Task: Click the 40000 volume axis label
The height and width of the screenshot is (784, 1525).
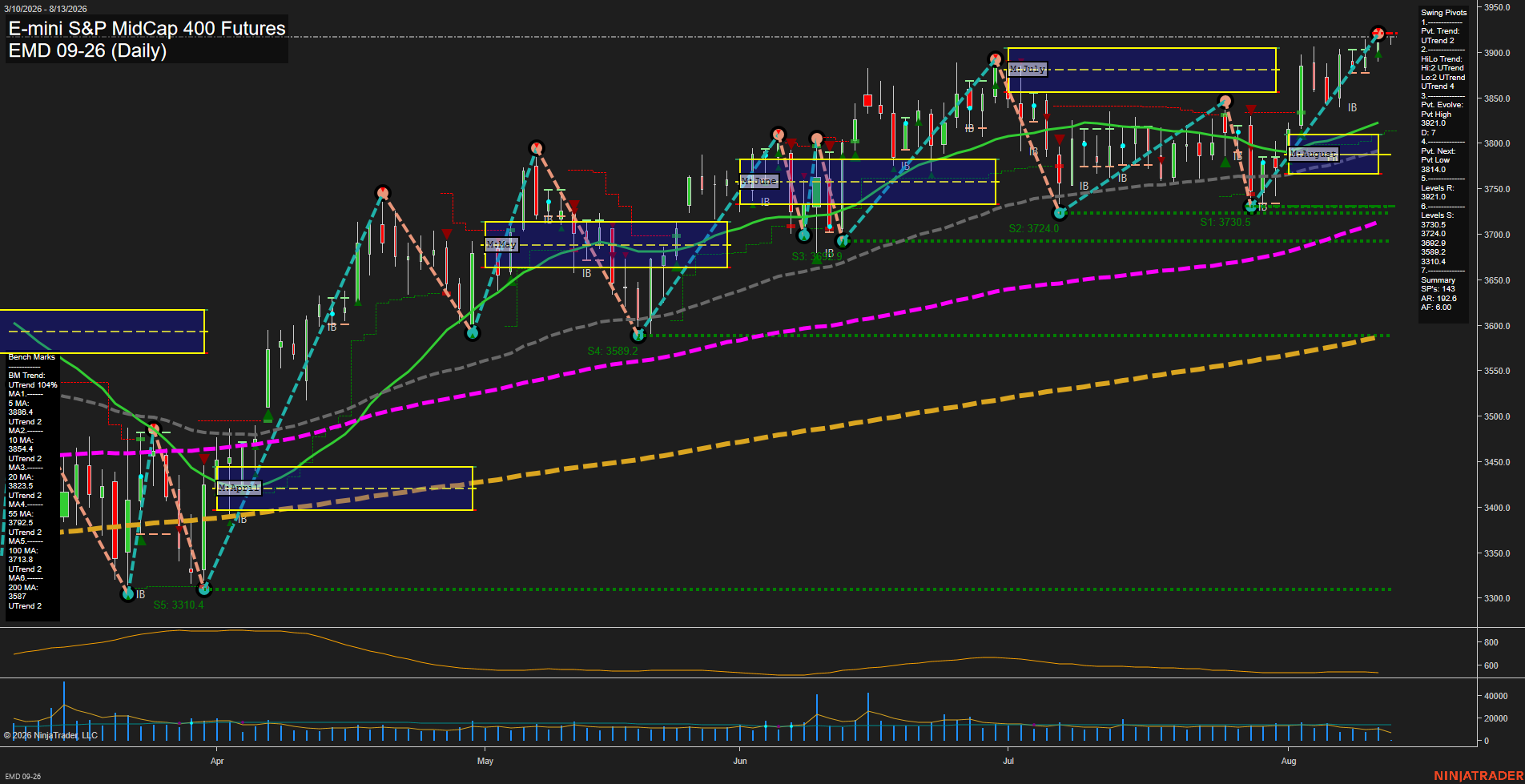Action: 1496,696
